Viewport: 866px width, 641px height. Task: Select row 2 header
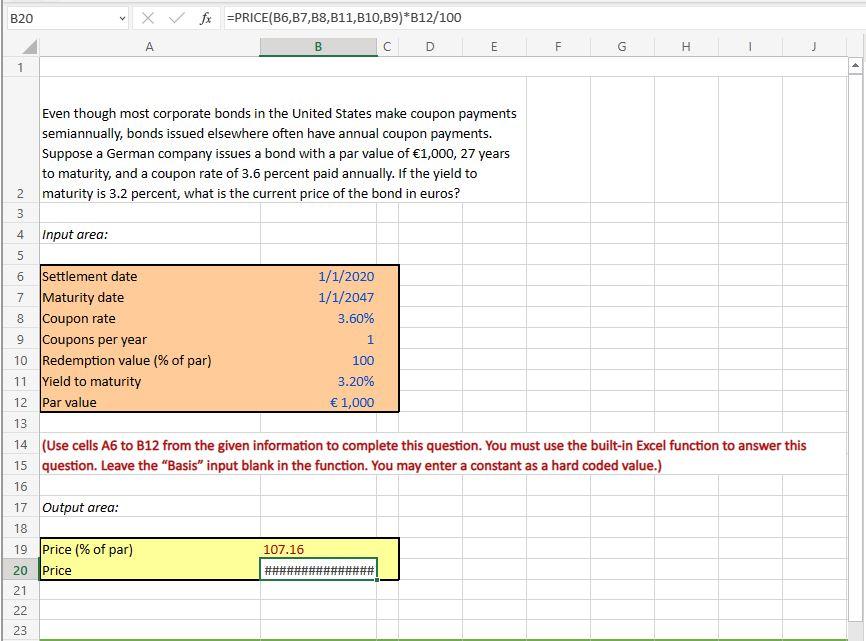pos(20,140)
